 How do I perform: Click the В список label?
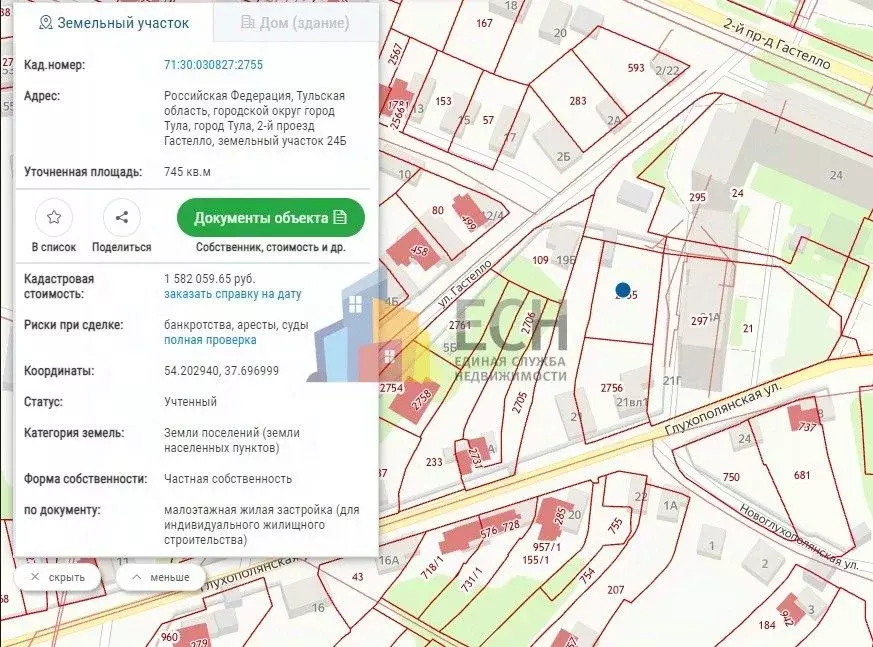pyautogui.click(x=54, y=247)
